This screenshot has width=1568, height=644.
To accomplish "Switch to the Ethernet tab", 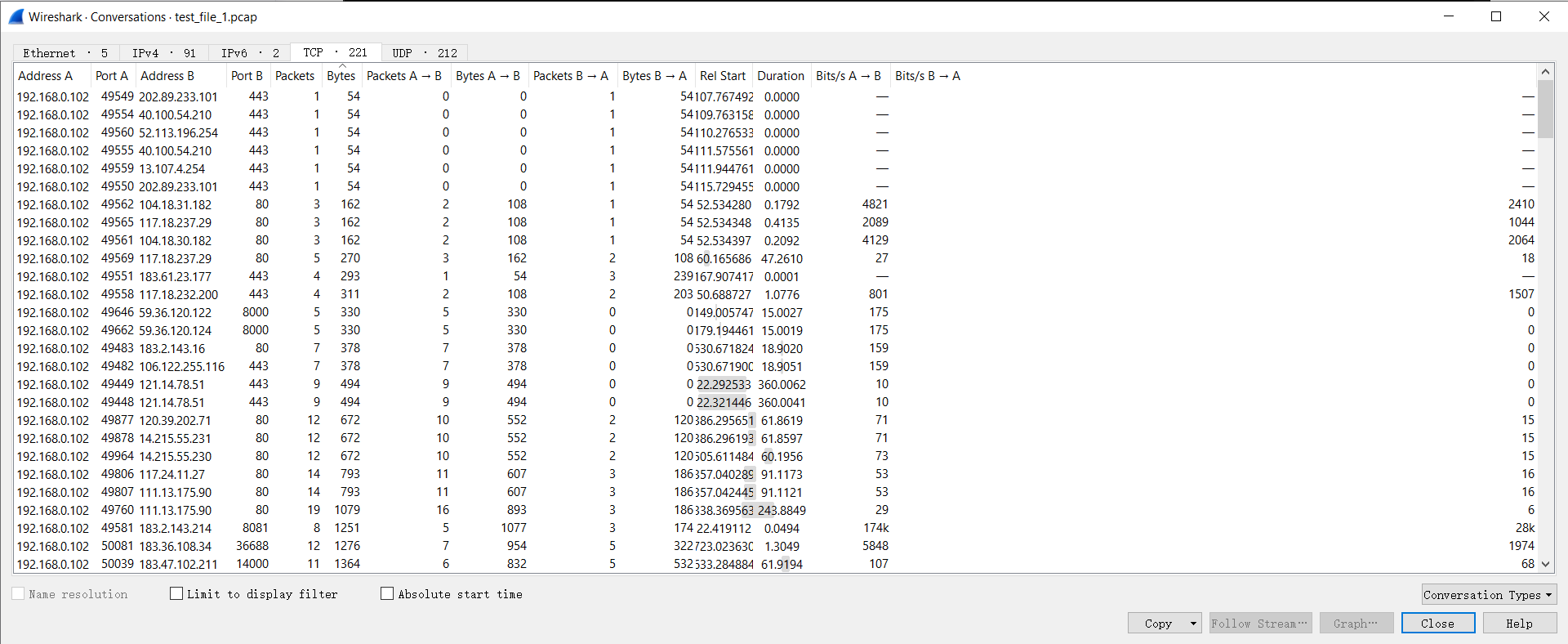I will (x=65, y=52).
